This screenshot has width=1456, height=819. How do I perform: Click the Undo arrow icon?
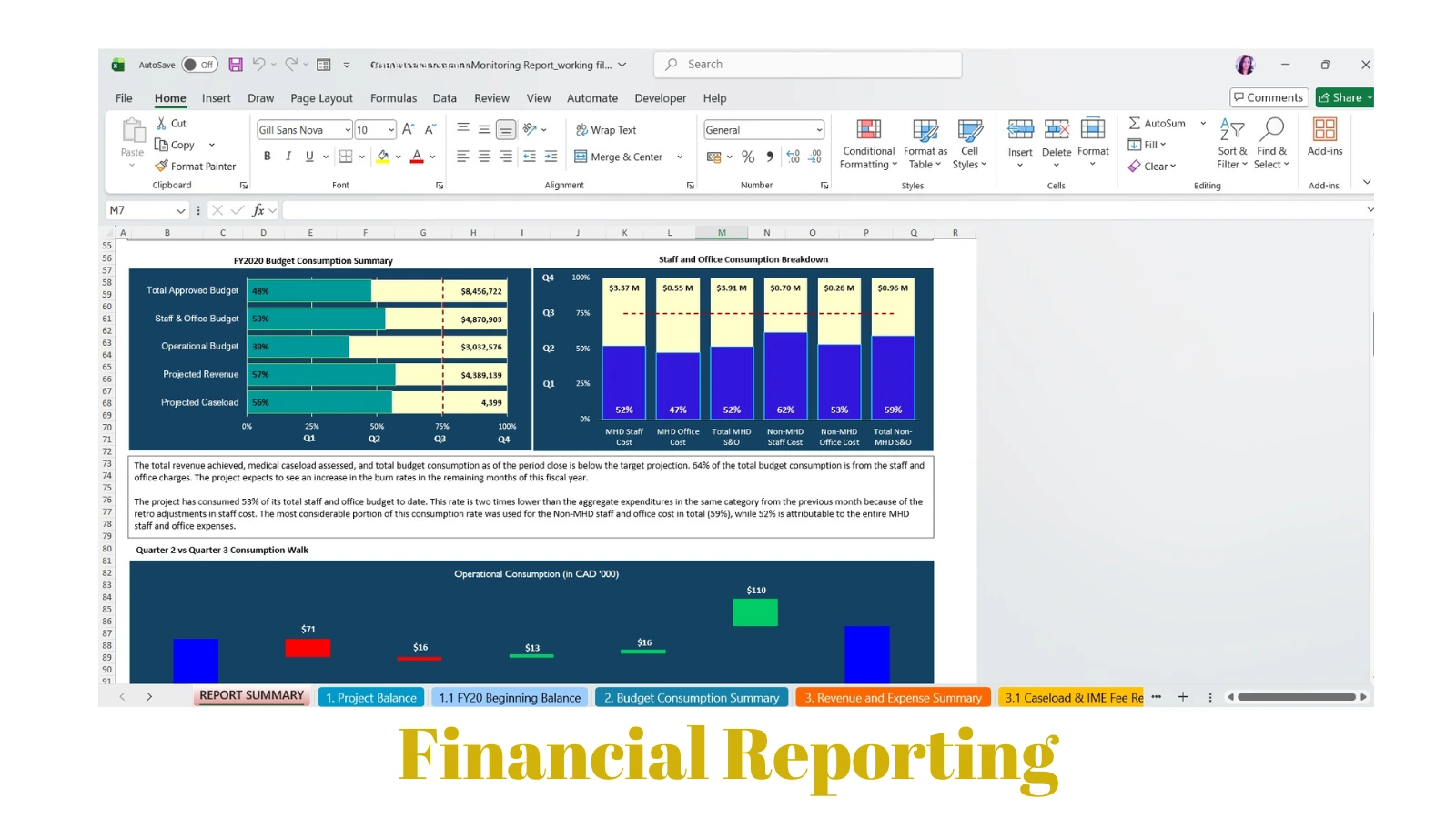coord(259,65)
